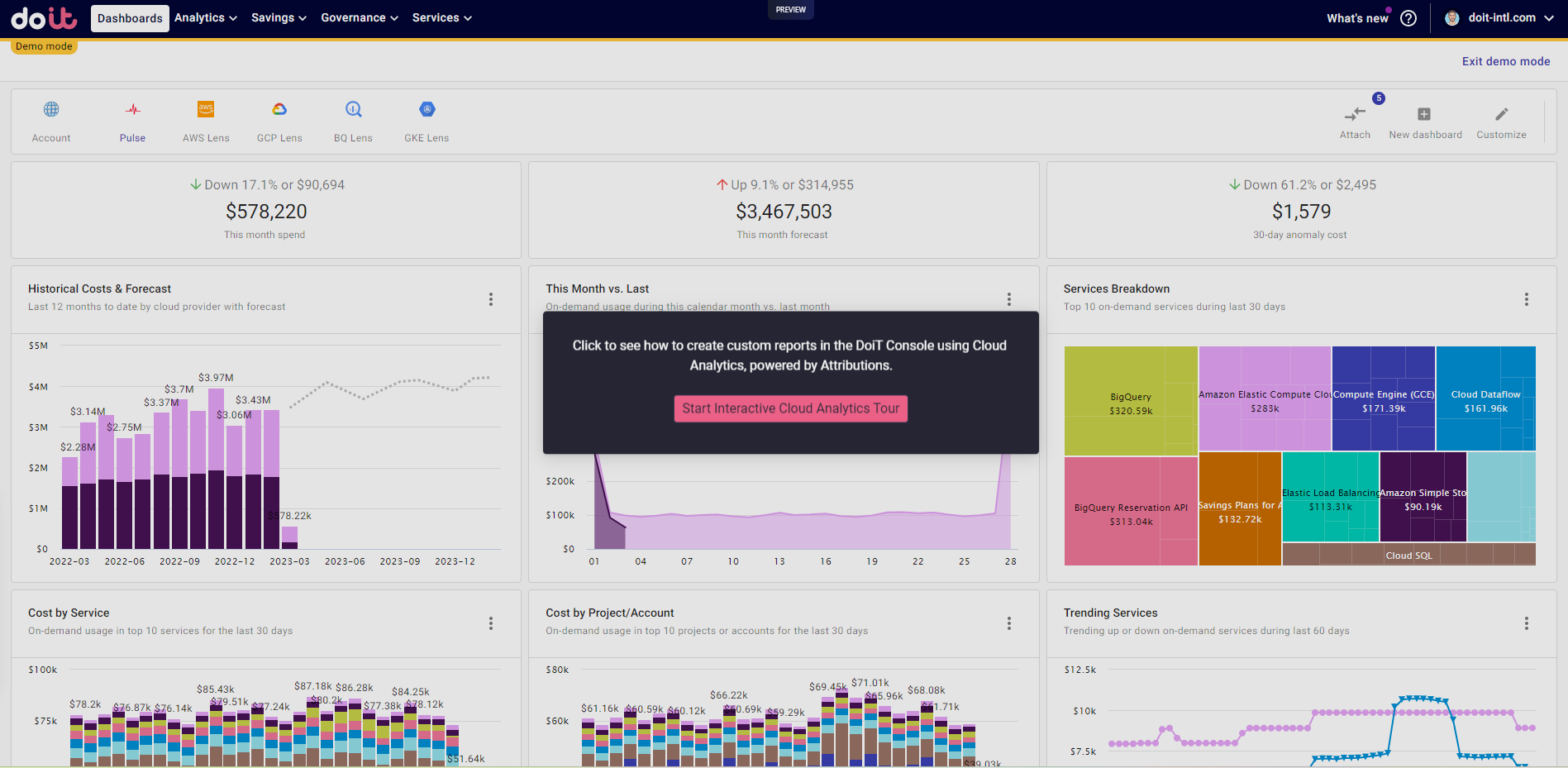Open the doit-intl.com account dropdown
Image resolution: width=1568 pixels, height=768 pixels.
1499,18
